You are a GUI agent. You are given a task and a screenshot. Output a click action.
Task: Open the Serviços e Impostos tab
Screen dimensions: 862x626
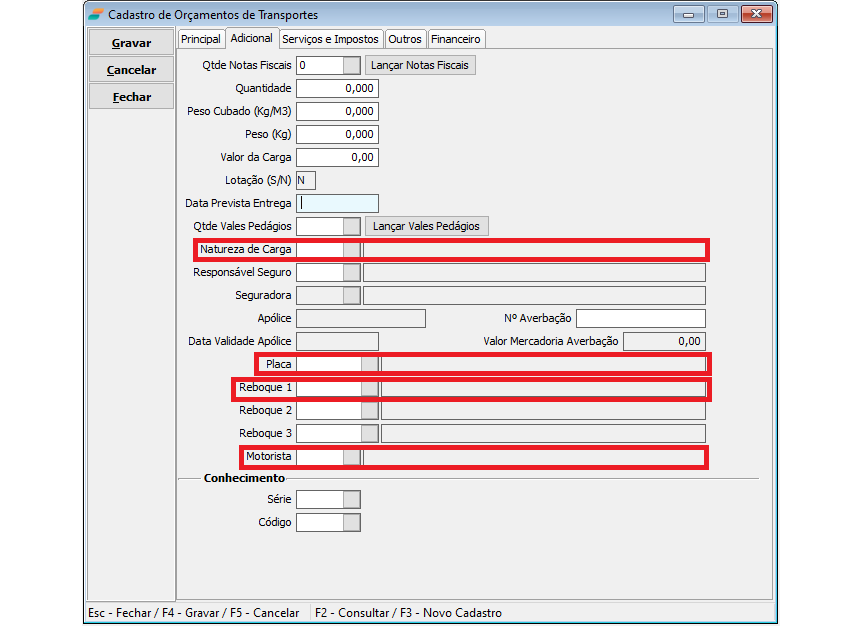click(x=330, y=39)
